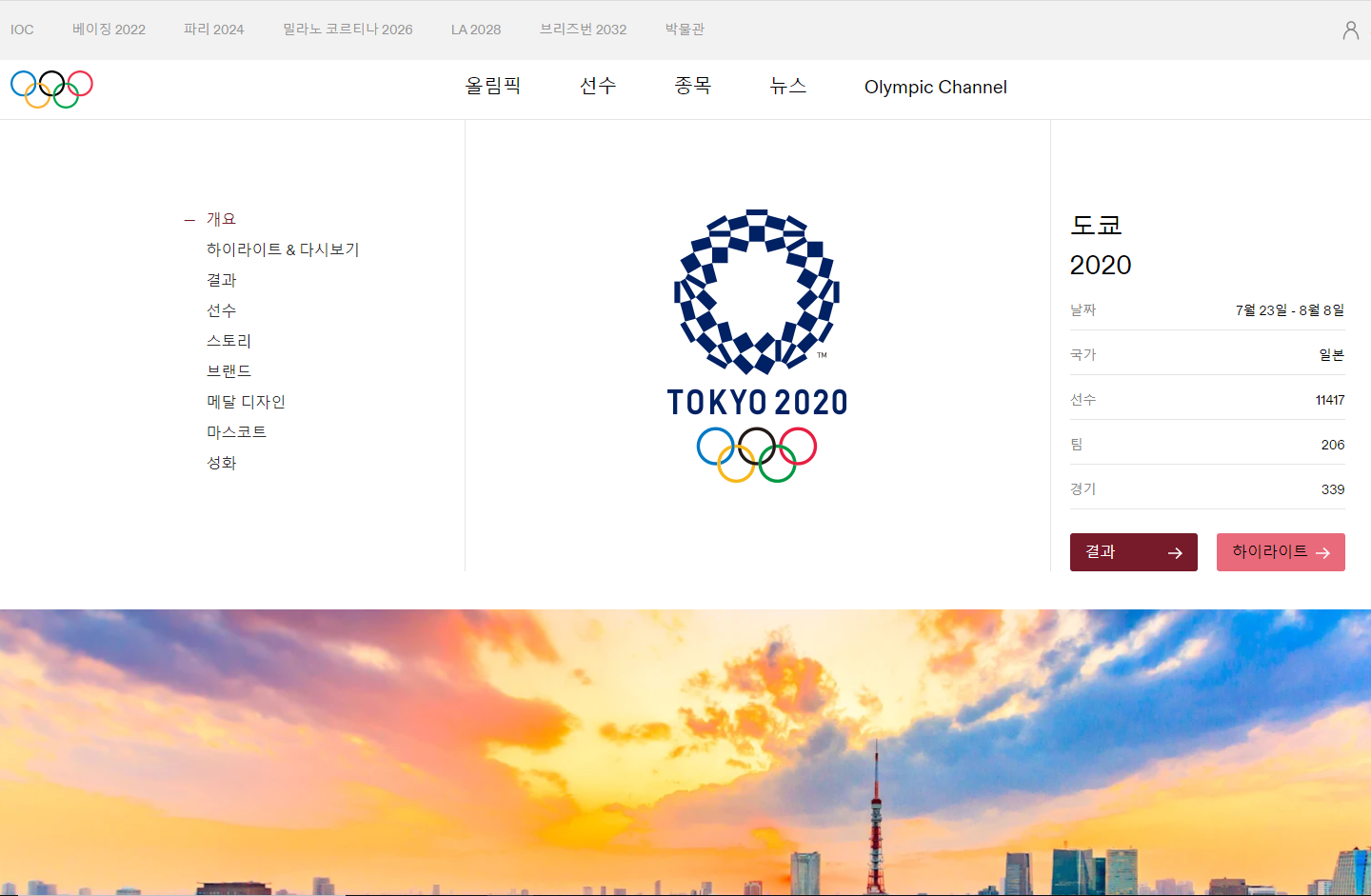Click the 339 events count

(1333, 489)
